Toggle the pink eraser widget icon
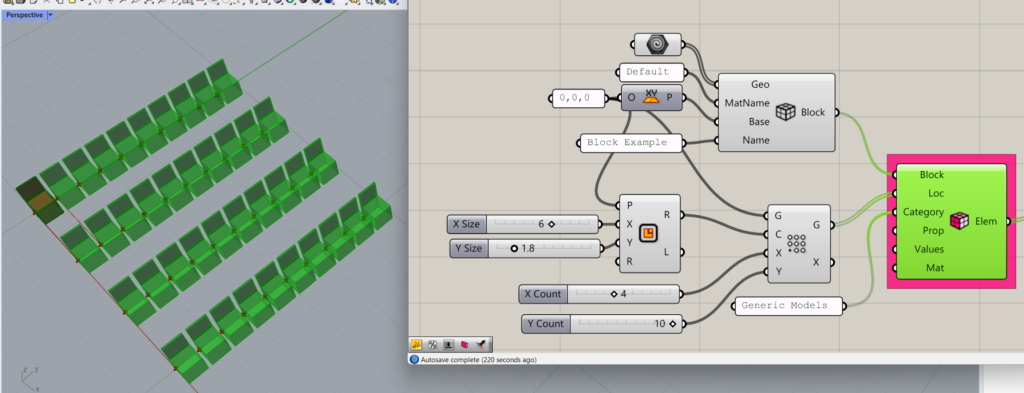This screenshot has width=1024, height=393. coord(465,345)
